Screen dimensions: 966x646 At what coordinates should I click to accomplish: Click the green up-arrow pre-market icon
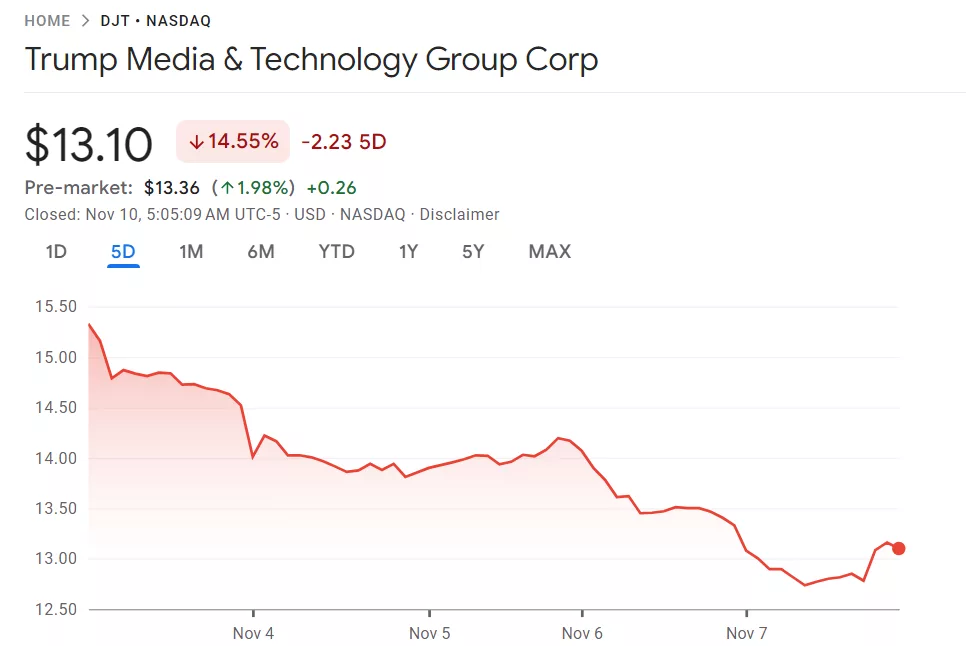click(x=229, y=187)
